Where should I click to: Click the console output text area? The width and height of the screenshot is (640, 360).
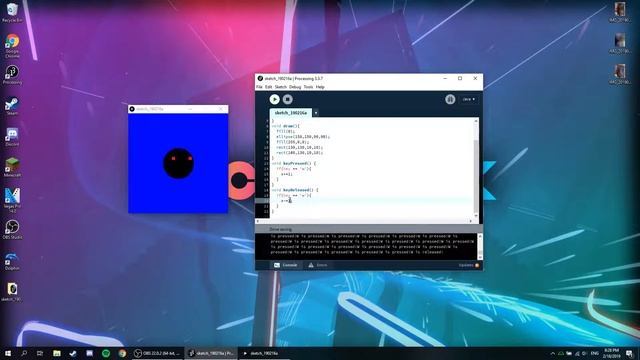[366, 247]
